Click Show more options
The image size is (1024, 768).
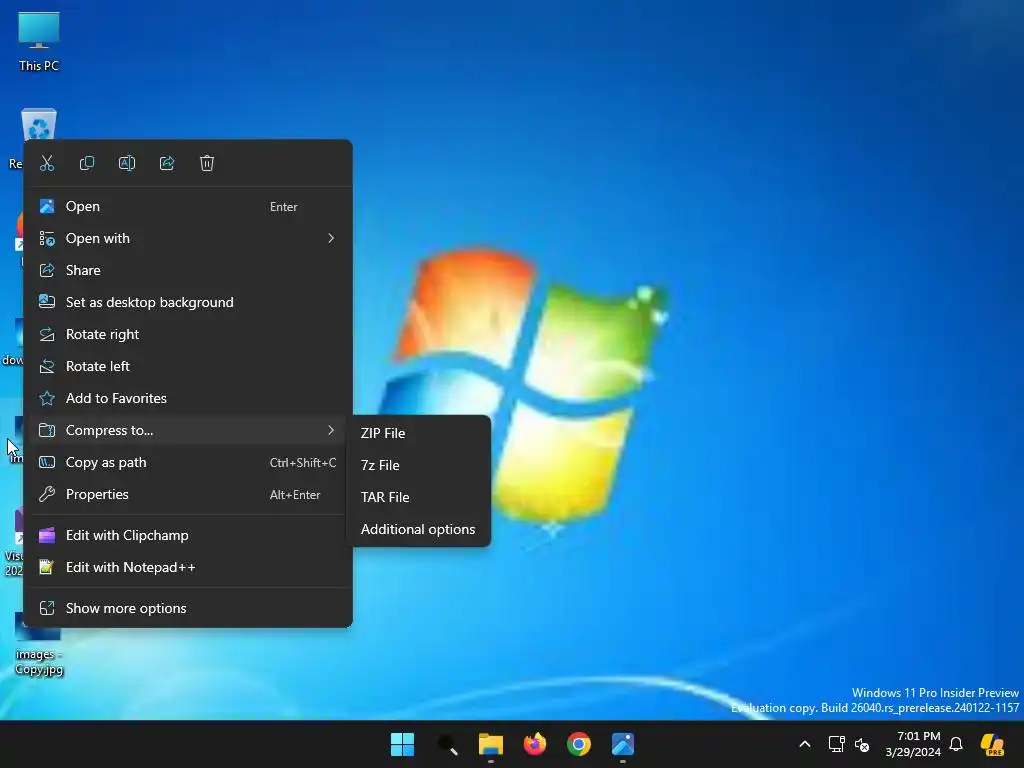coord(188,609)
